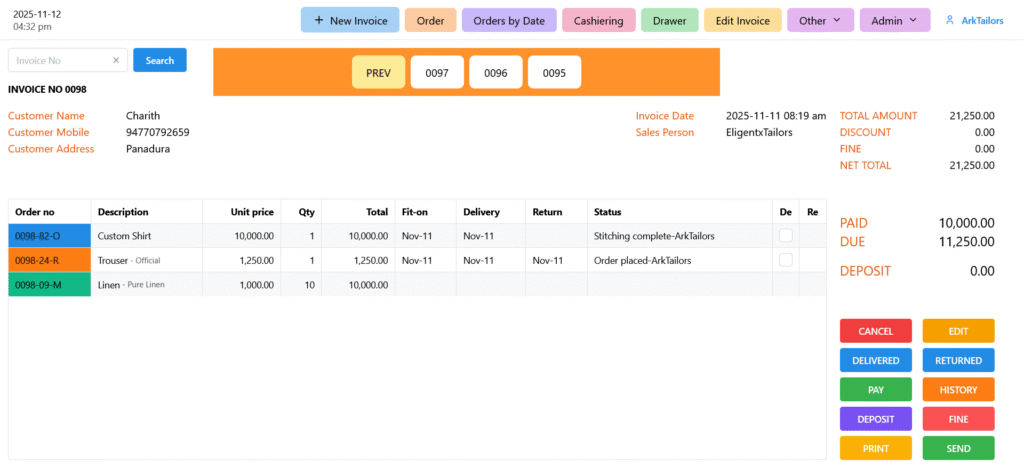Go to the Cashiering section
This screenshot has width=1024, height=468.
(x=598, y=20)
